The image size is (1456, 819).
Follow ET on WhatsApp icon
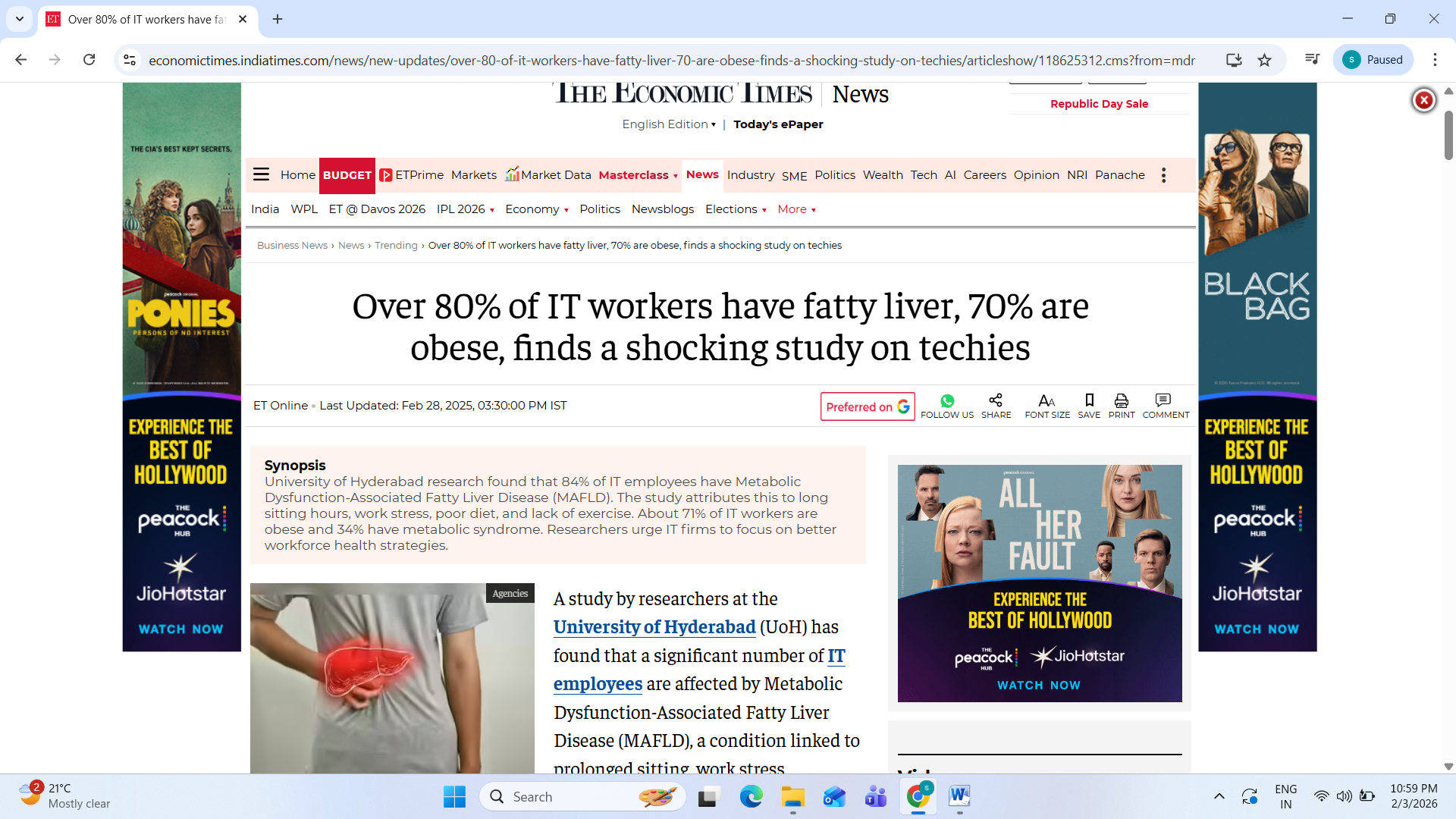tap(947, 400)
